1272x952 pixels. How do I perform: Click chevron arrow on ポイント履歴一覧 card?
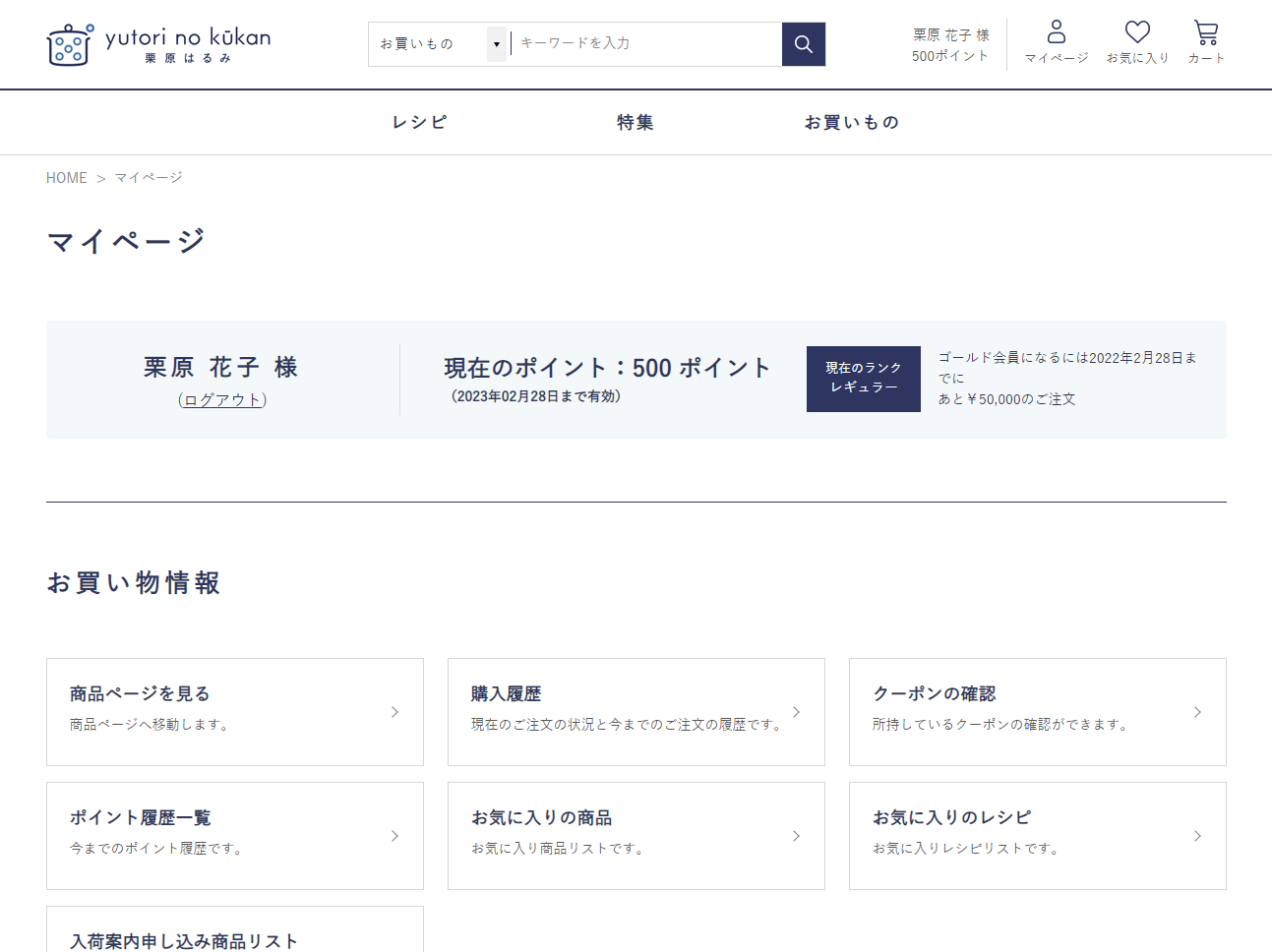tap(395, 836)
